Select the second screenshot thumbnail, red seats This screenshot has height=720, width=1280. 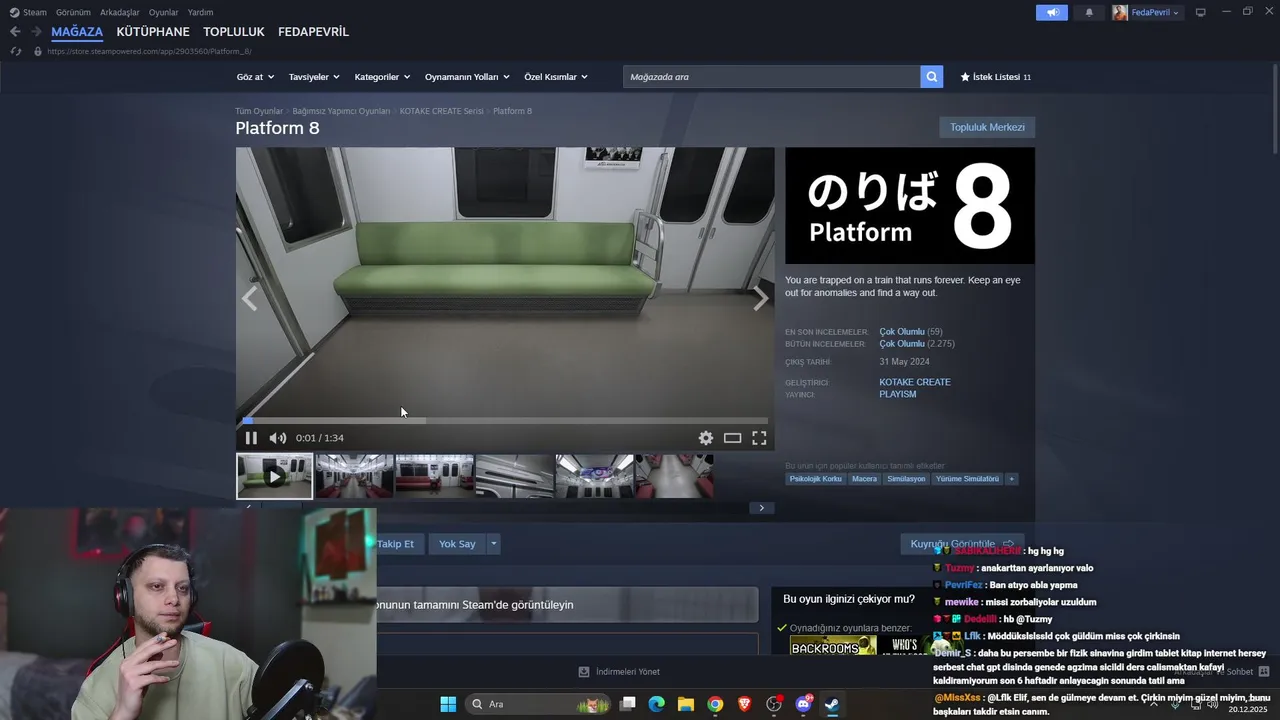(x=355, y=476)
